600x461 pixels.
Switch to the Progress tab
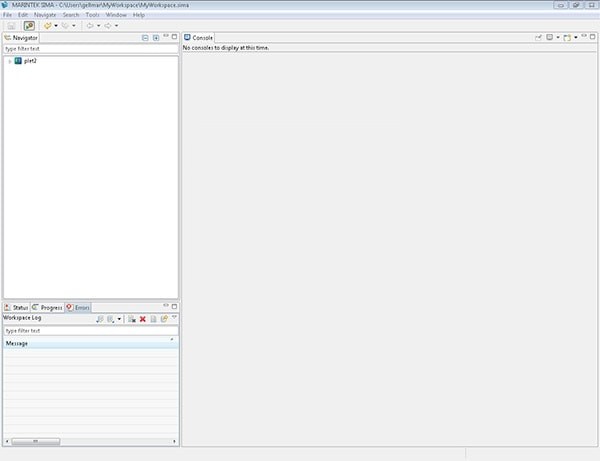tap(48, 307)
